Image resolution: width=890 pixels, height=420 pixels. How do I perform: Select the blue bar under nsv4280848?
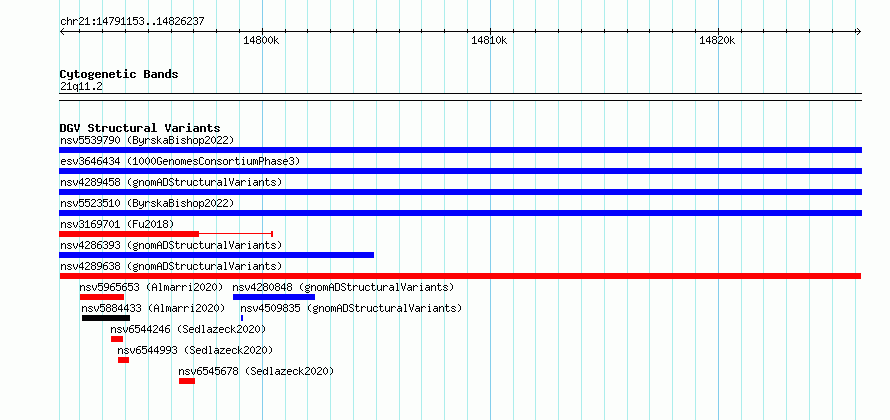click(274, 297)
